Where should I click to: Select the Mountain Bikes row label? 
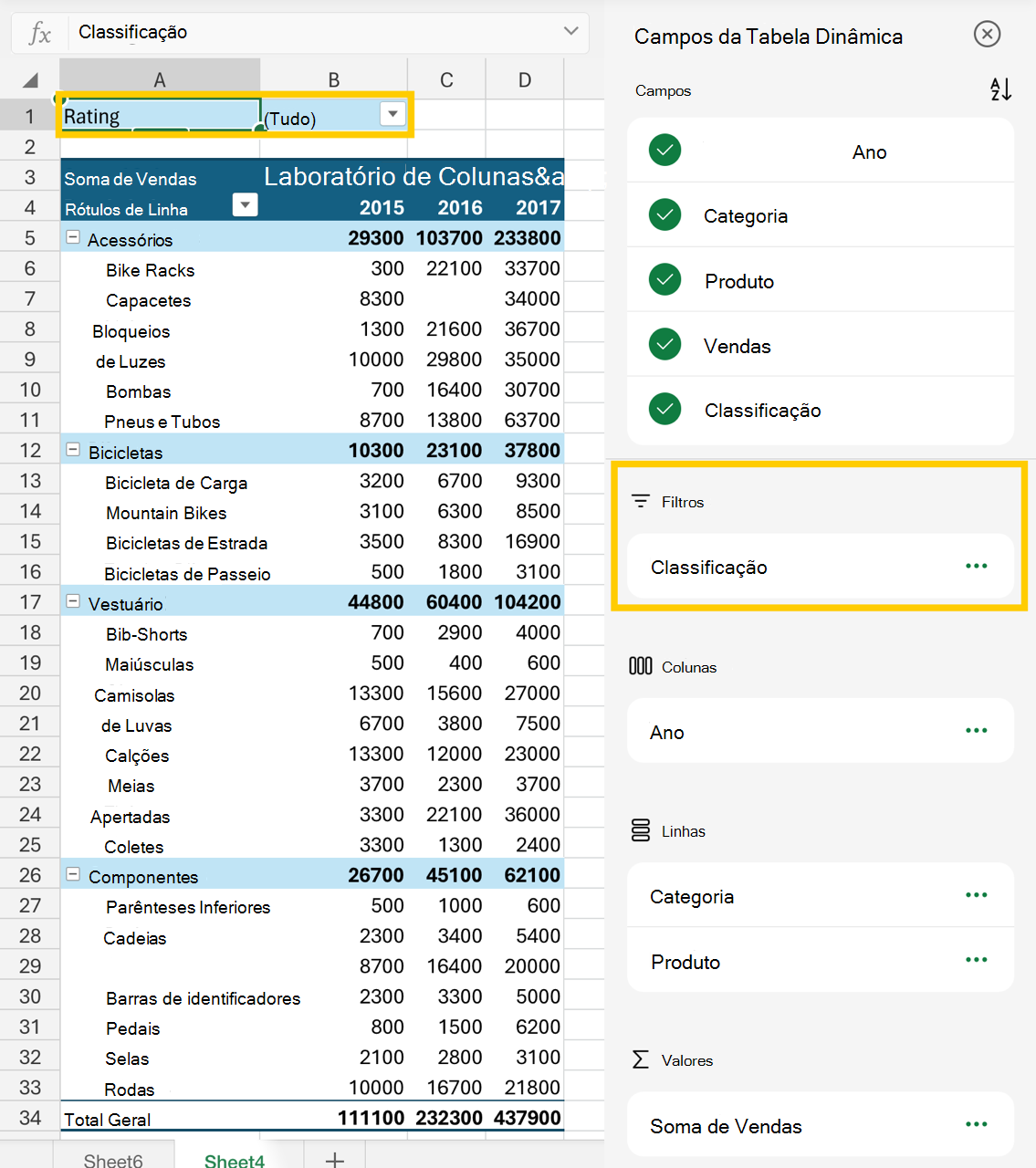166,513
